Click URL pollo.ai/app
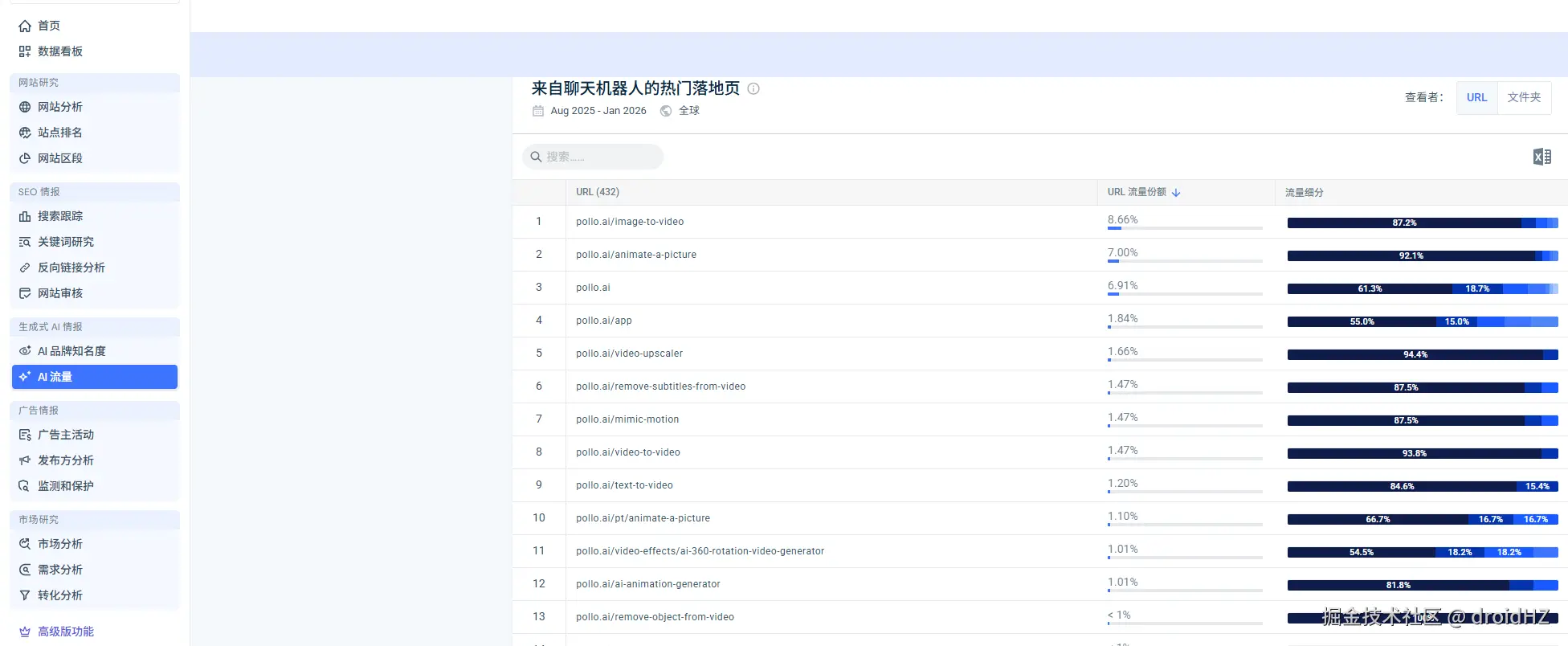The image size is (1568, 646). point(604,321)
